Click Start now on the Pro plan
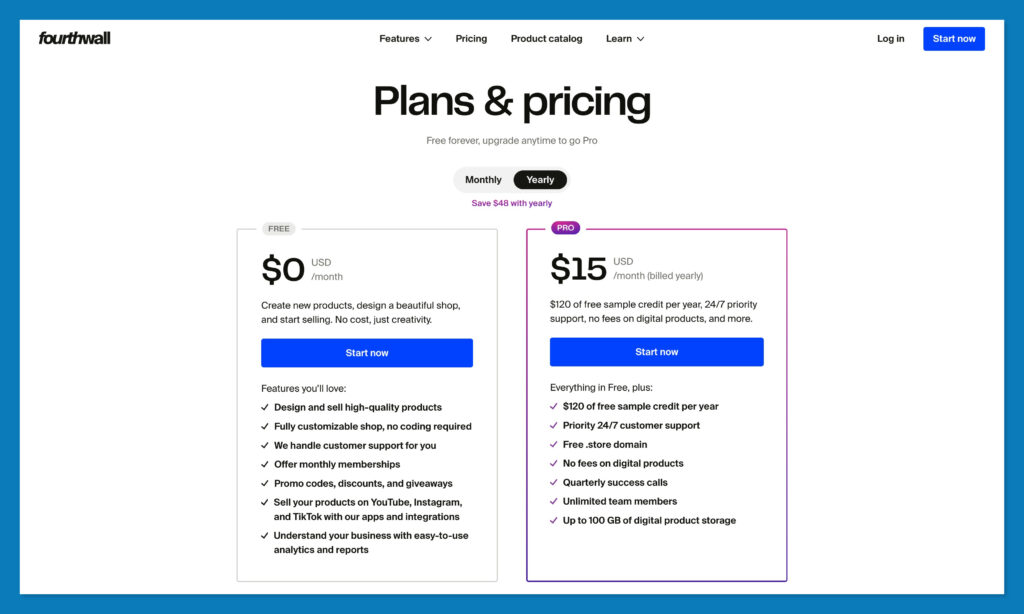 coord(656,351)
